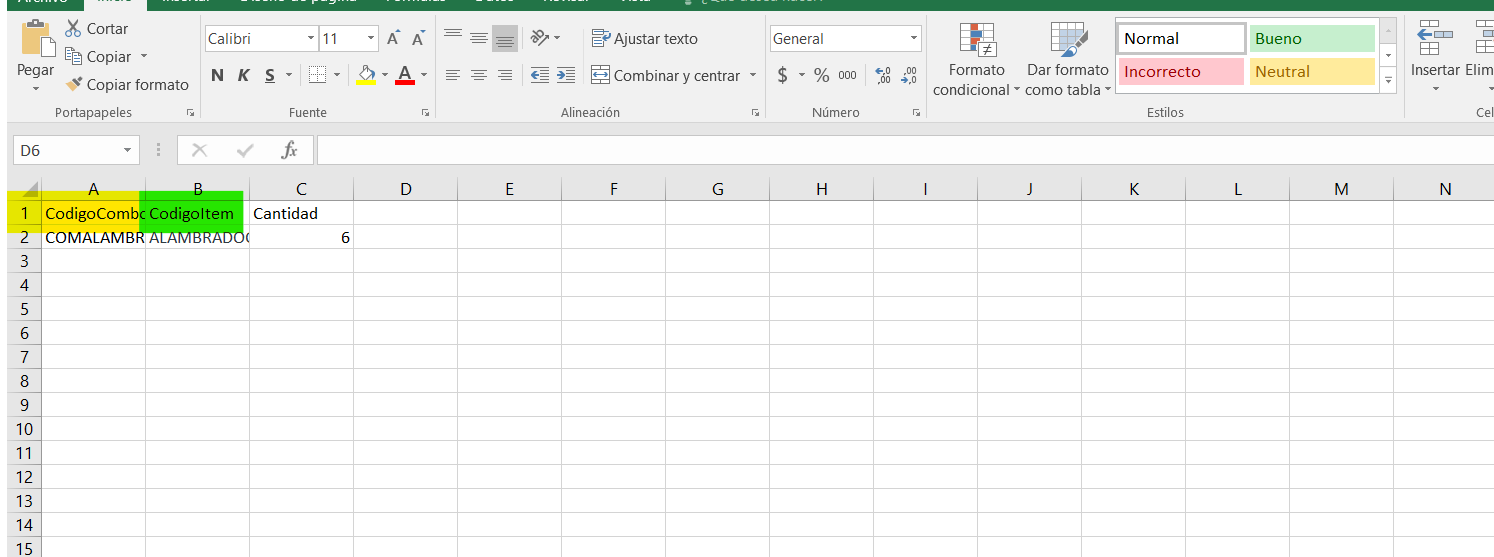Click the Copiar button
The height and width of the screenshot is (557, 1494).
tap(98, 57)
